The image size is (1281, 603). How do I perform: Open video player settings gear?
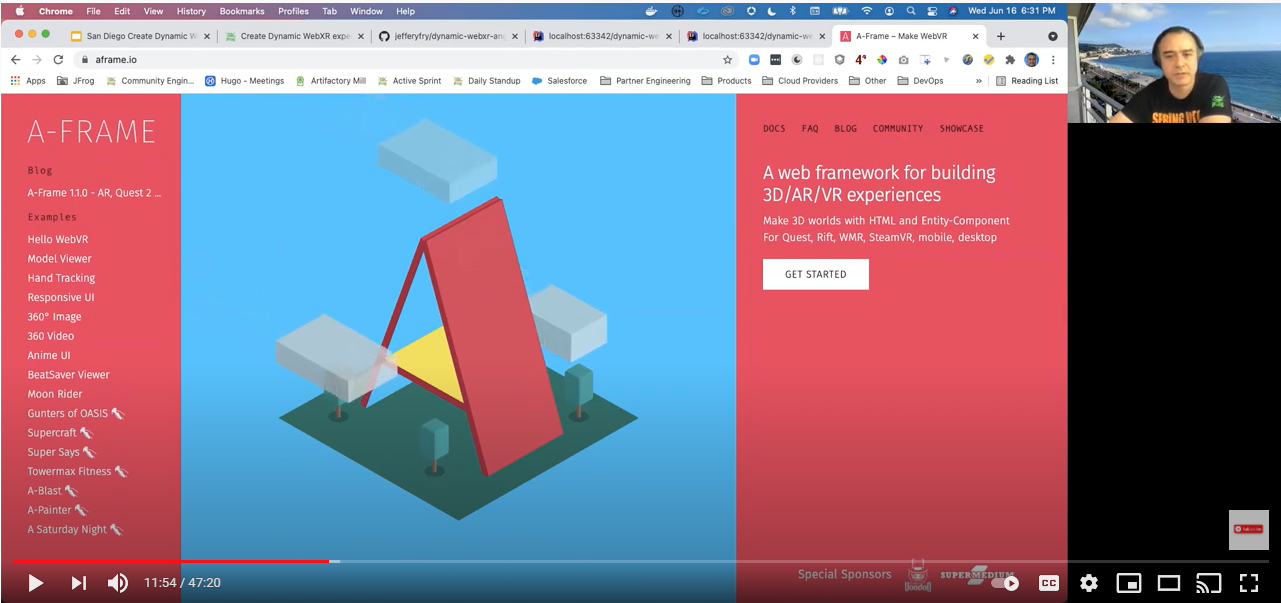click(x=1089, y=583)
